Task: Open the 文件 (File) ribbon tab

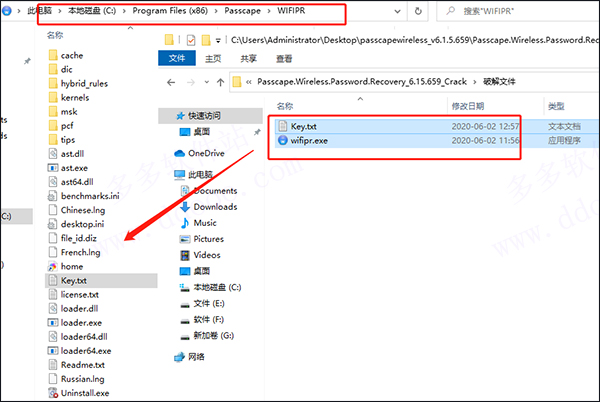Action: [x=177, y=58]
